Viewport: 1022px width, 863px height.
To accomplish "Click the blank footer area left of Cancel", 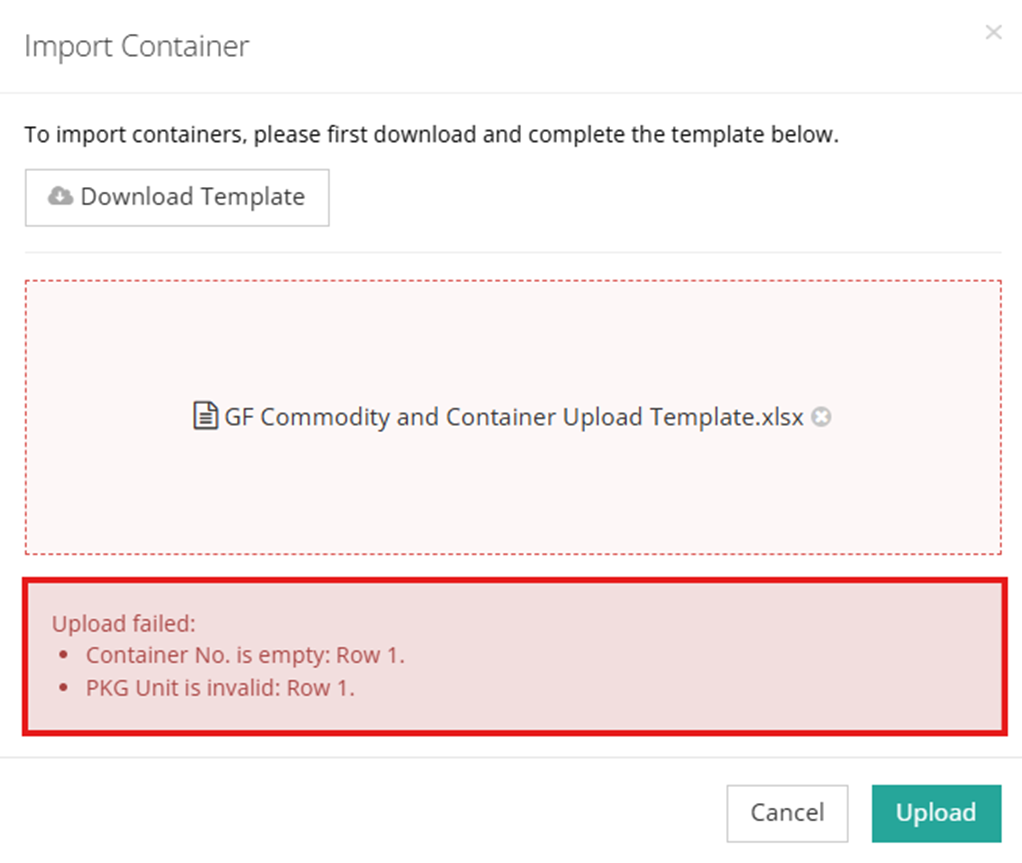I will click(x=350, y=813).
